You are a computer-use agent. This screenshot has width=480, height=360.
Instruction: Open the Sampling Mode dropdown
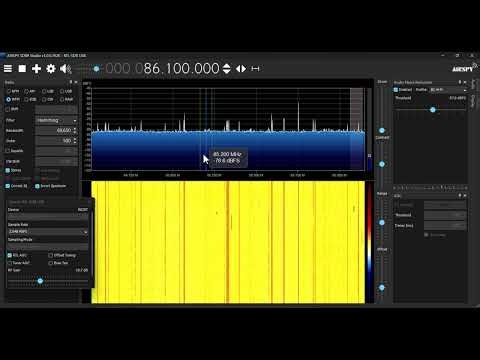pyautogui.click(x=48, y=247)
